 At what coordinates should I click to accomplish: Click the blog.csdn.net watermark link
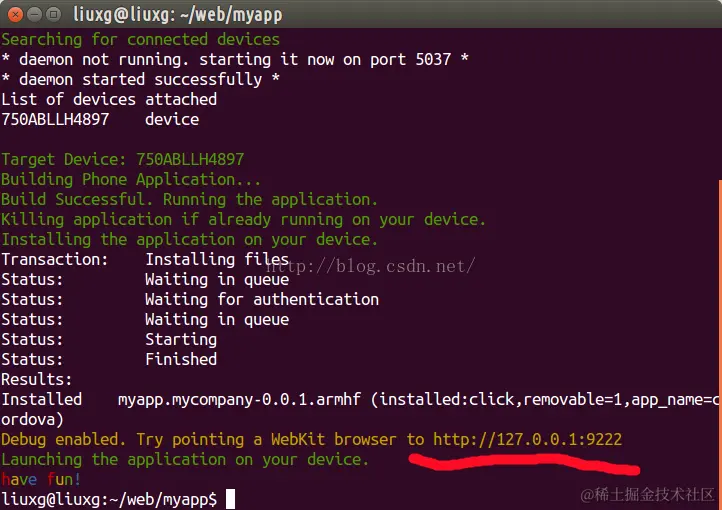[371, 266]
